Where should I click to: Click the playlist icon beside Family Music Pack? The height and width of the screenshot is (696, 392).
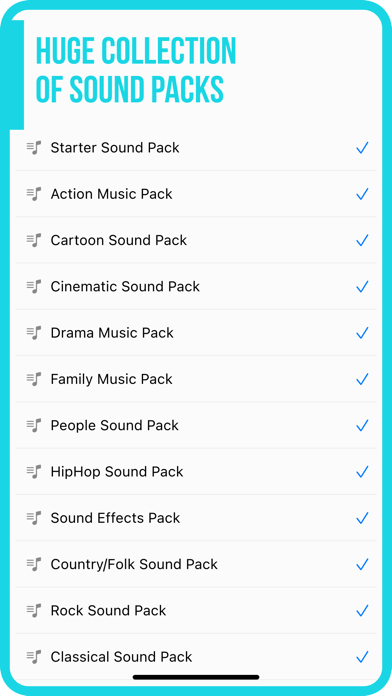click(x=34, y=379)
